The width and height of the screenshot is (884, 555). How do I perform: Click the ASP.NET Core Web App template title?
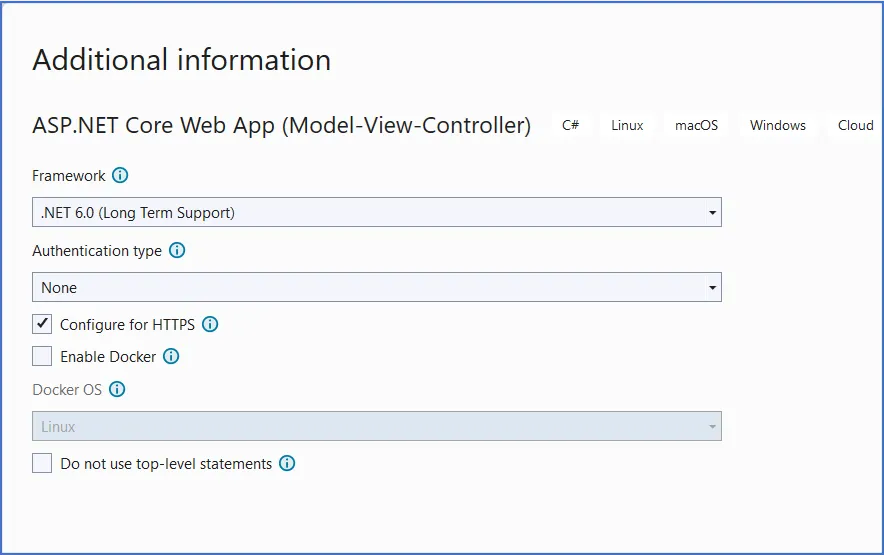(281, 125)
